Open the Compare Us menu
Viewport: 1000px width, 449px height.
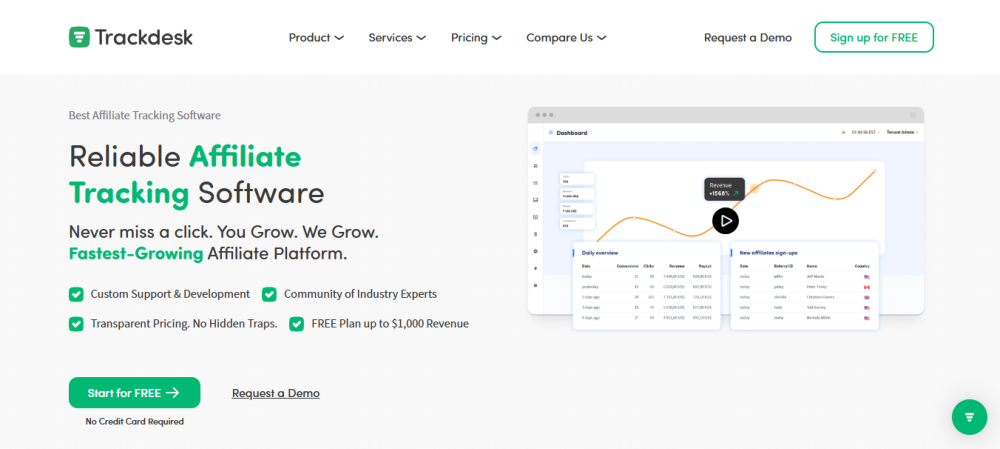[566, 38]
